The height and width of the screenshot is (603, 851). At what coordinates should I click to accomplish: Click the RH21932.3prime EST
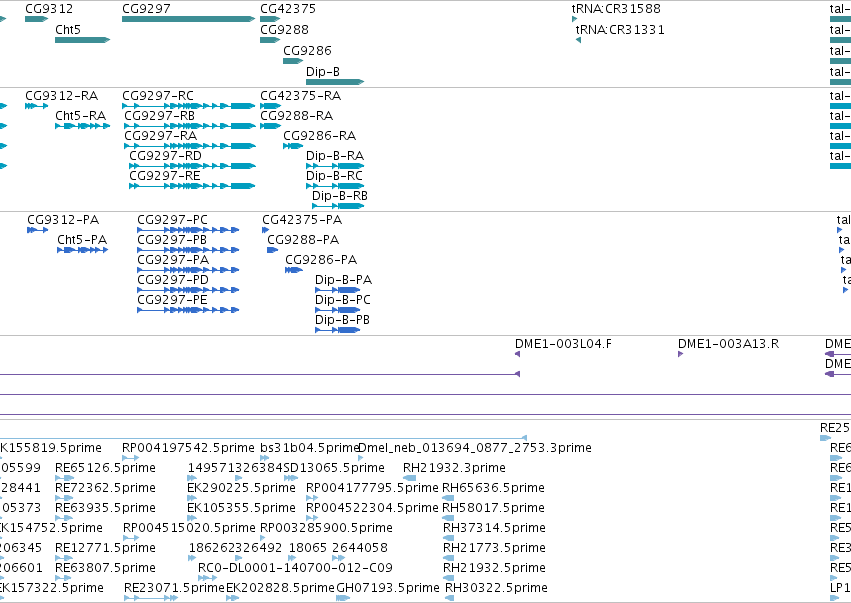(410, 478)
